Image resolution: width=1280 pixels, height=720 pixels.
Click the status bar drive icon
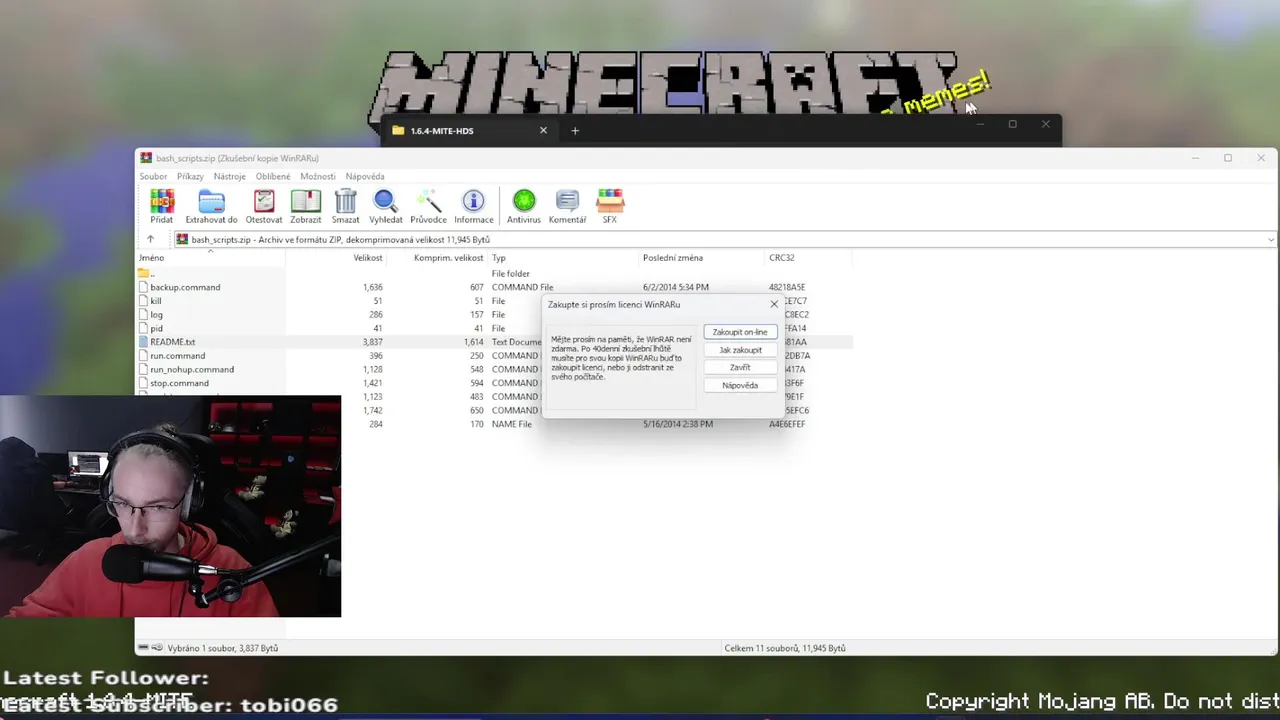tap(143, 648)
